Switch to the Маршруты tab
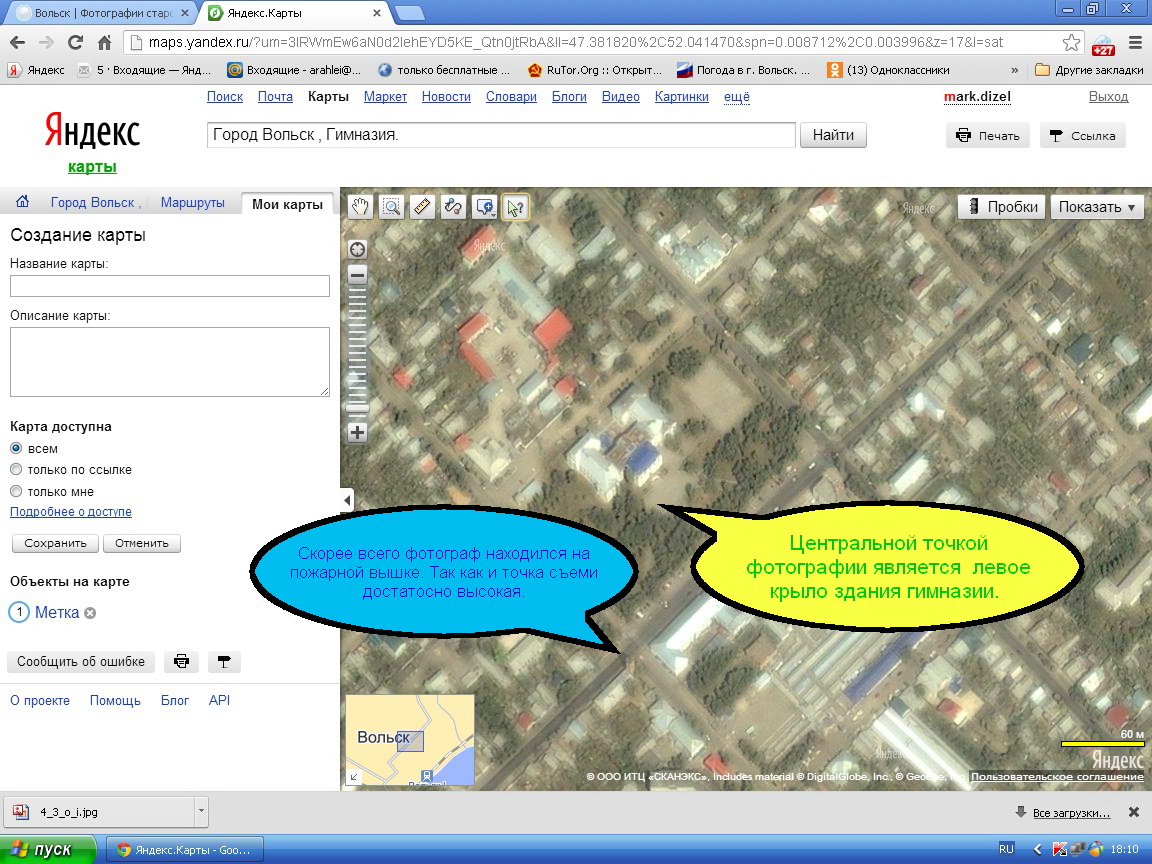This screenshot has height=864, width=1152. (193, 203)
